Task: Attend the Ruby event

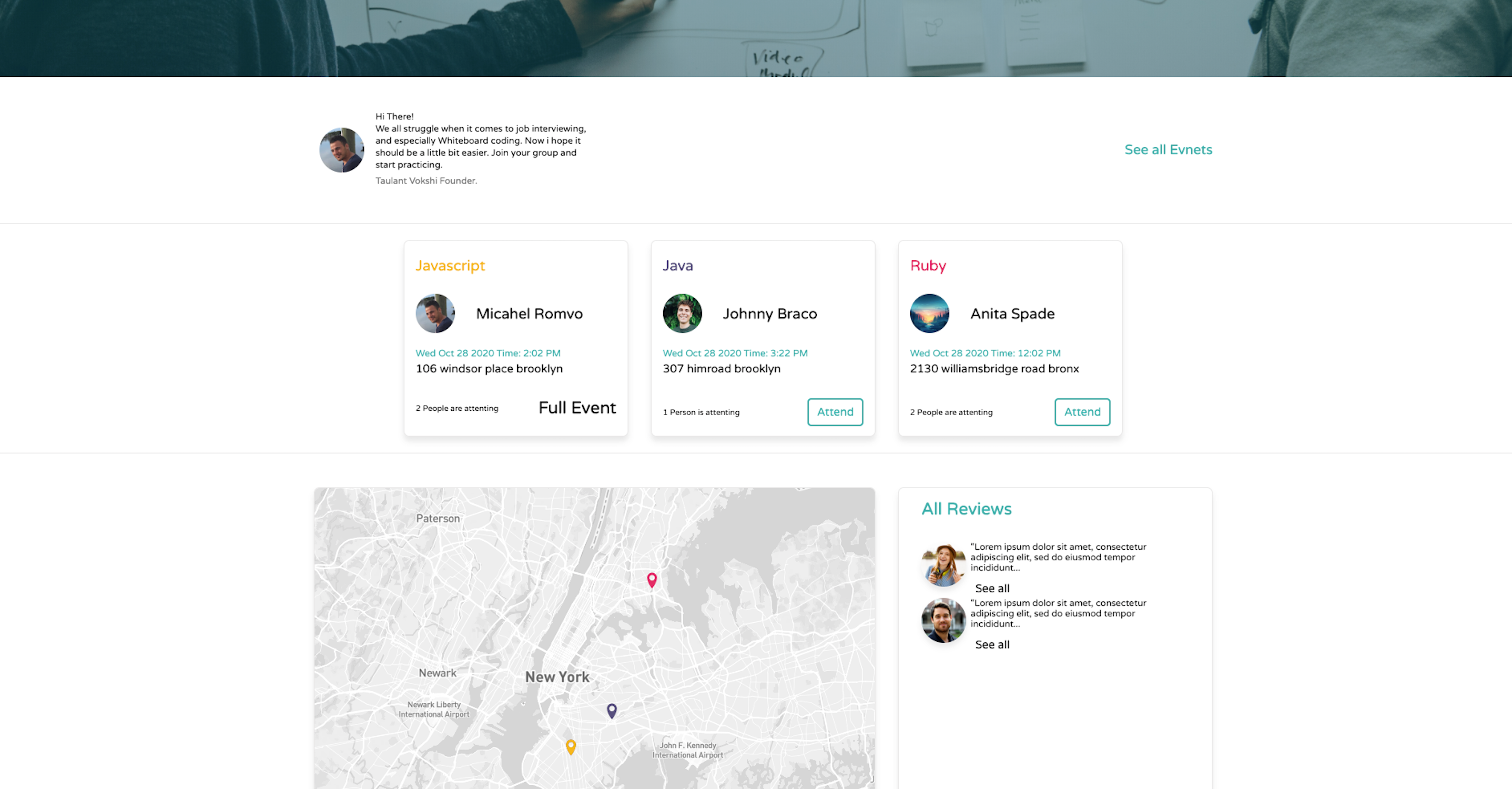Action: (1082, 412)
